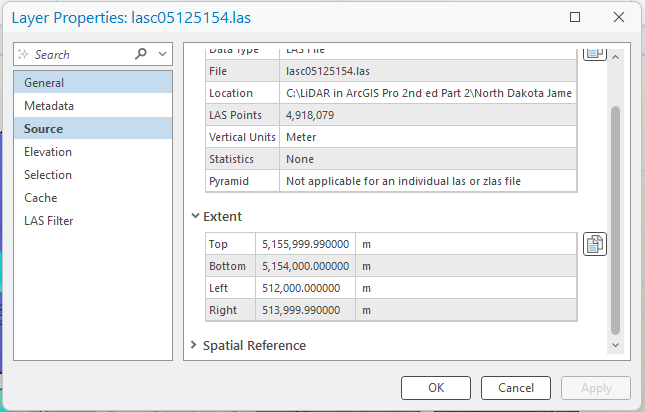Select the Statistics value None

[x=428, y=159]
